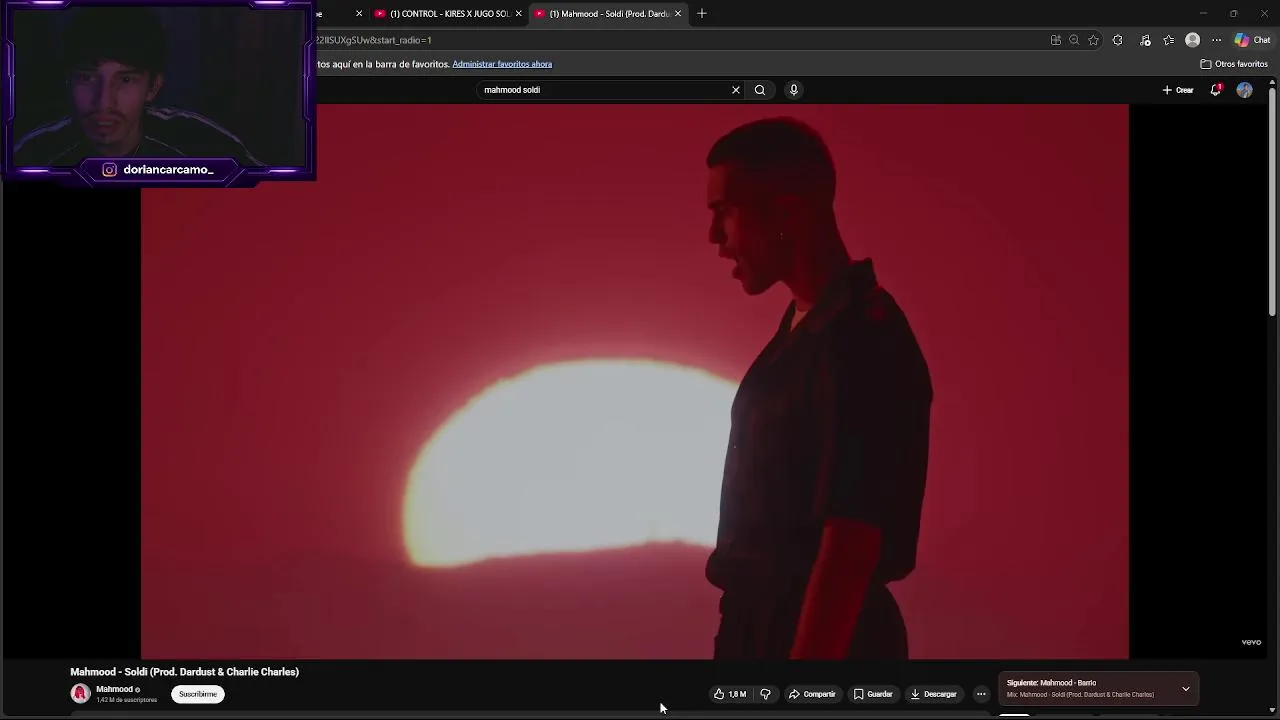1280x720 pixels.
Task: Click the 'Mix: Mahmood - Soldi' playlist subtitle
Action: point(1080,695)
